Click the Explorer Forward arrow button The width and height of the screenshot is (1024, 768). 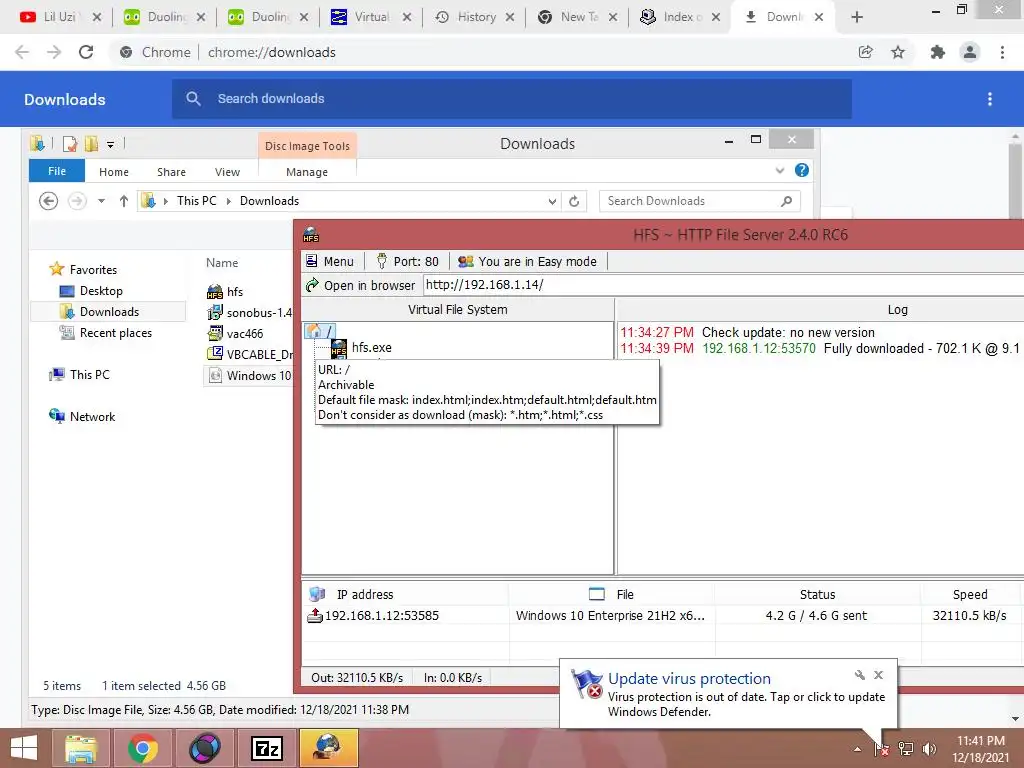77,201
